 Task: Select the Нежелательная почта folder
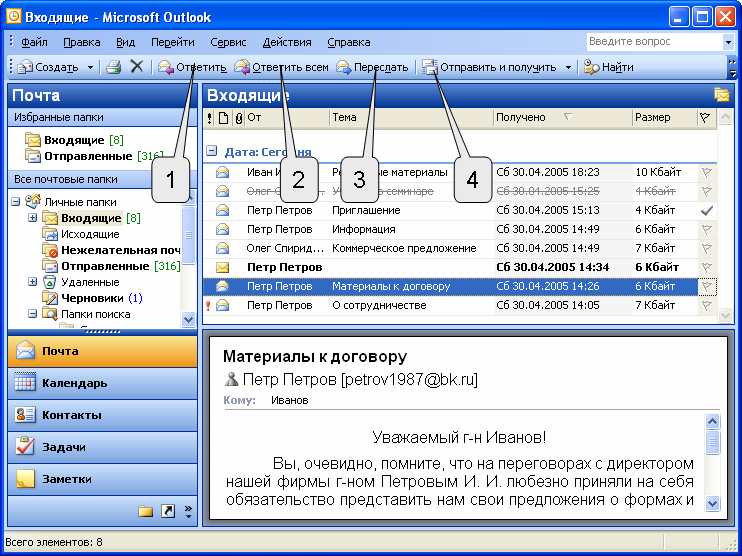pos(111,250)
